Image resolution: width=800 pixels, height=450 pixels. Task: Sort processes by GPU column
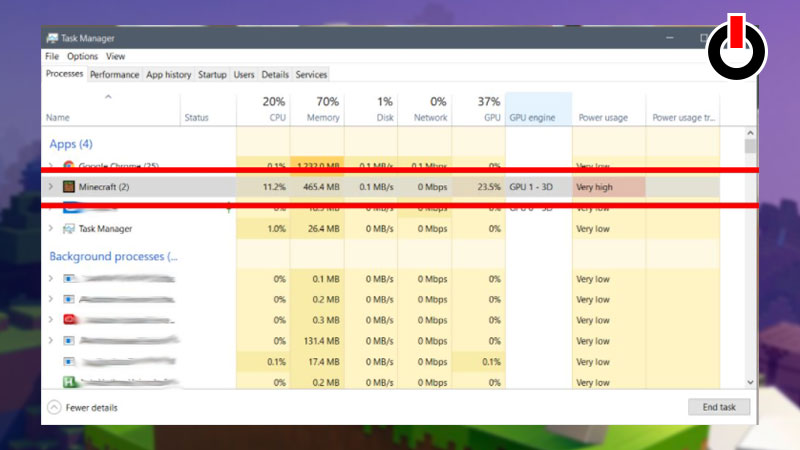point(479,109)
